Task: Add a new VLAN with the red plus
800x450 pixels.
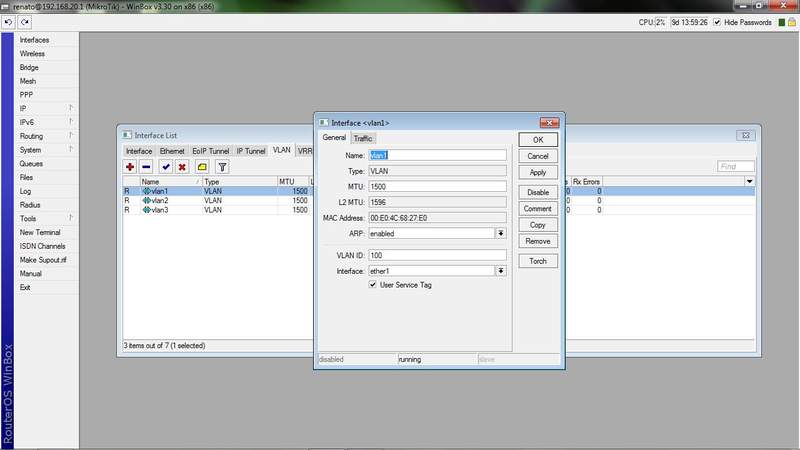Action: (130, 167)
